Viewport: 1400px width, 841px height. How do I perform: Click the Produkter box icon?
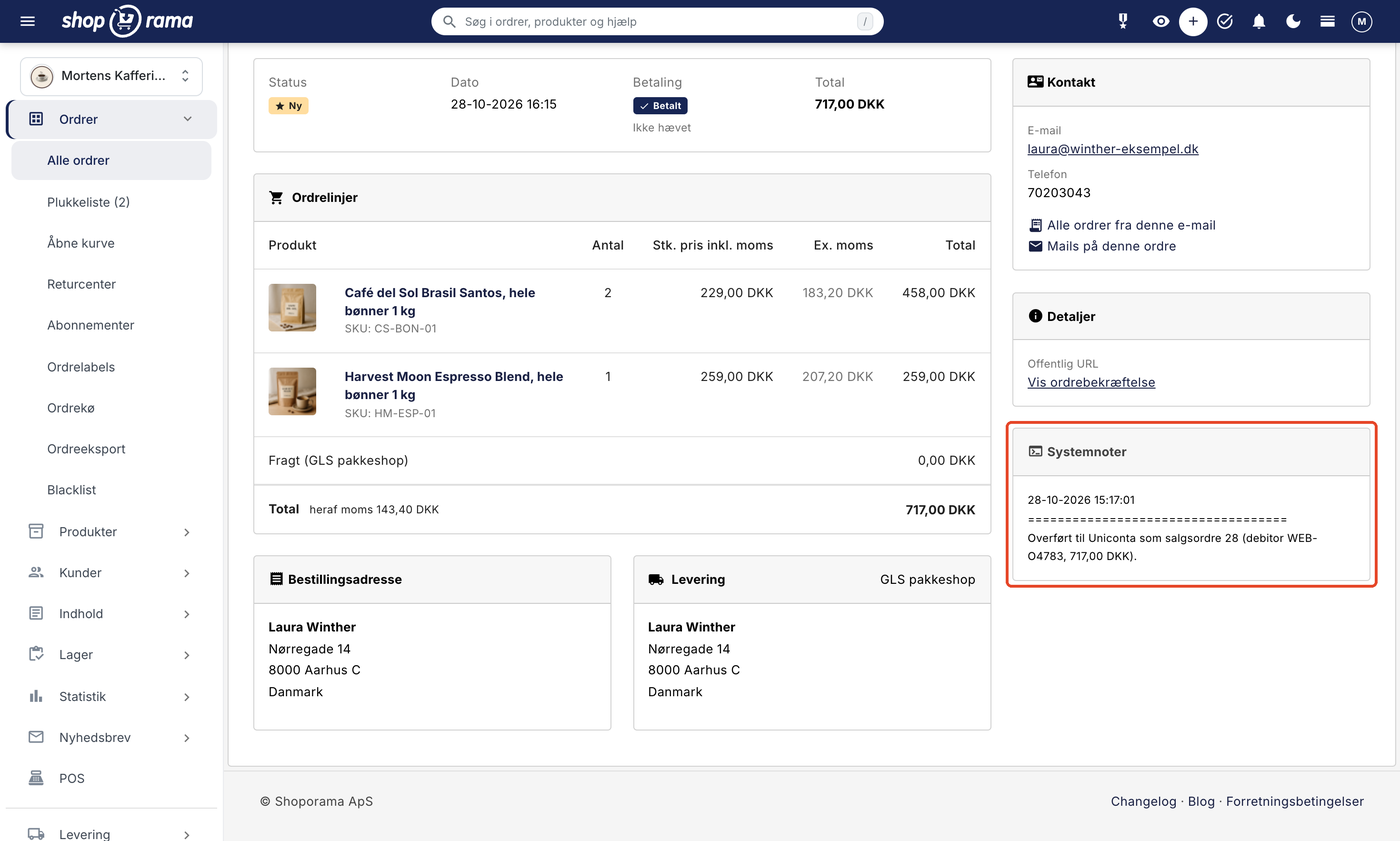point(36,531)
